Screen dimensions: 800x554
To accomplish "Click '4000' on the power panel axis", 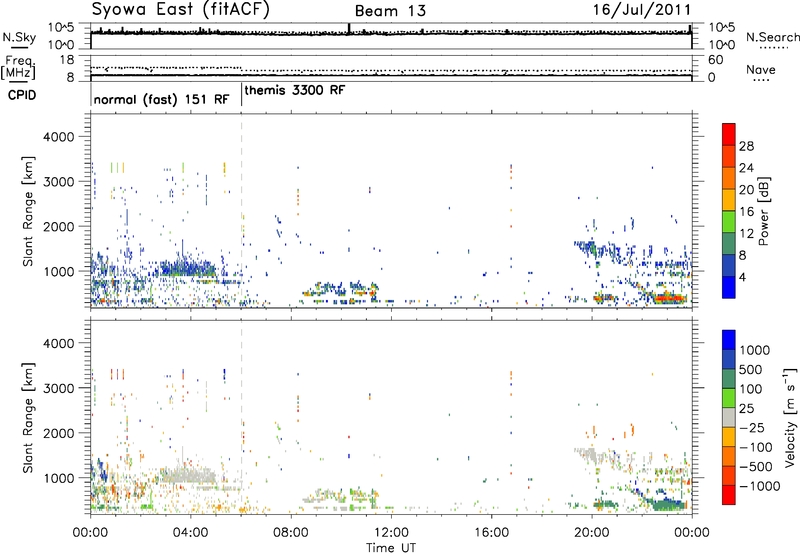I will pos(58,137).
